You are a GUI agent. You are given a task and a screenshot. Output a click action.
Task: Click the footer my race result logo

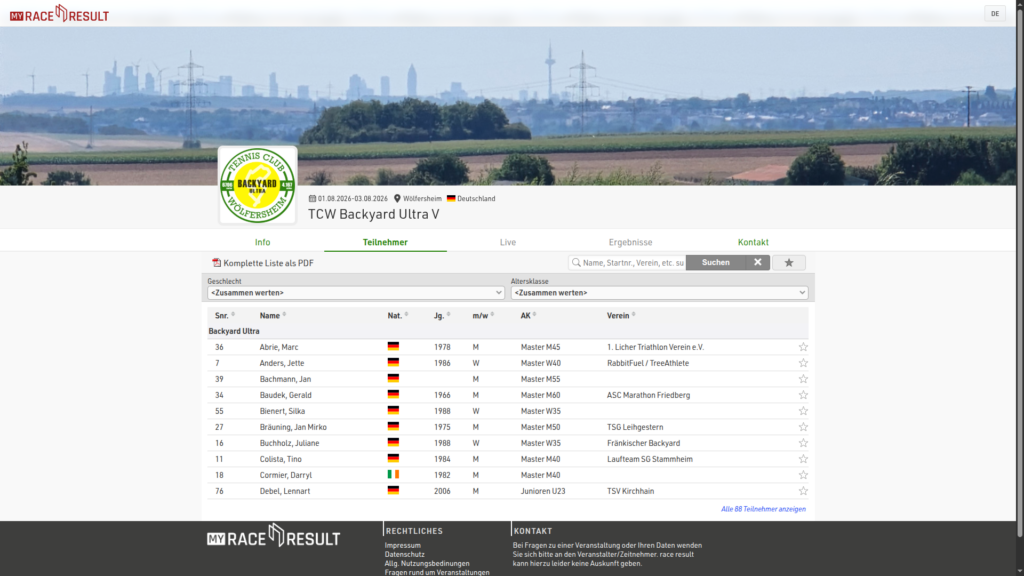[274, 536]
